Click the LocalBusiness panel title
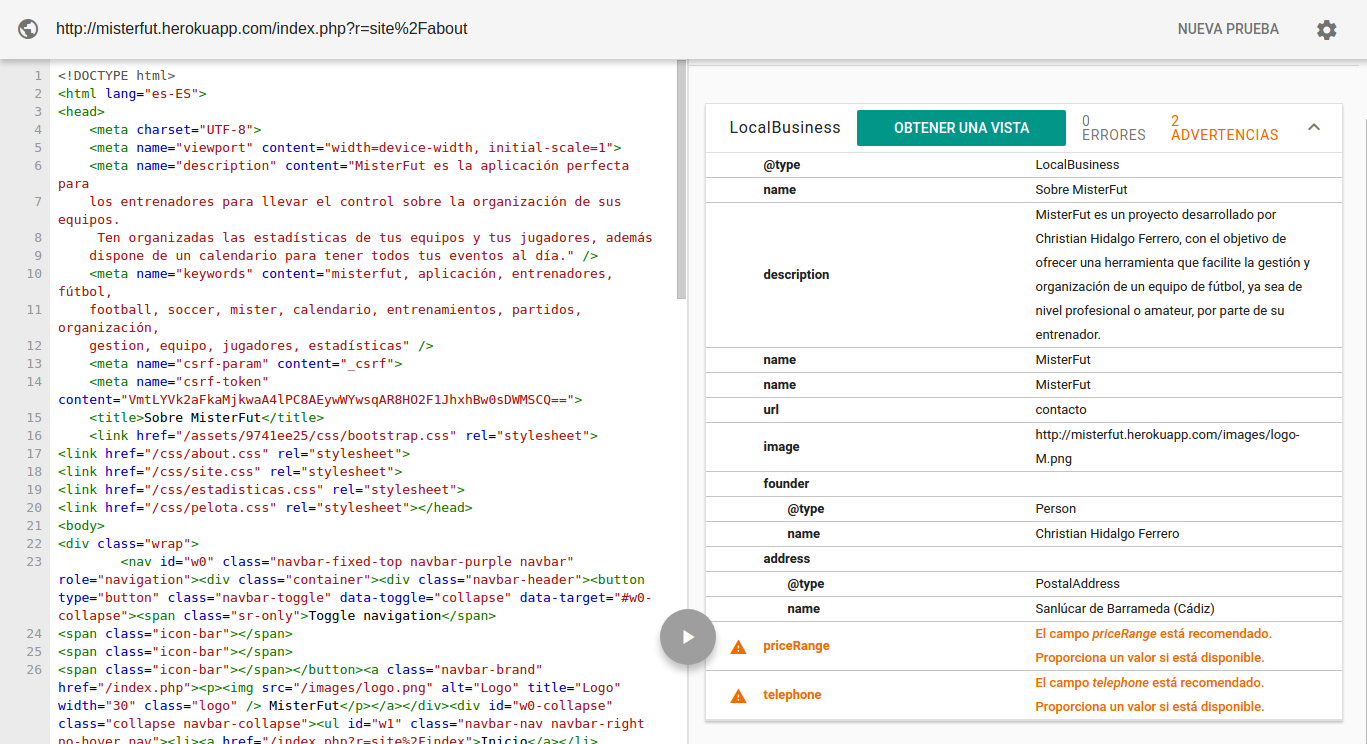Image resolution: width=1367 pixels, height=744 pixels. click(785, 128)
